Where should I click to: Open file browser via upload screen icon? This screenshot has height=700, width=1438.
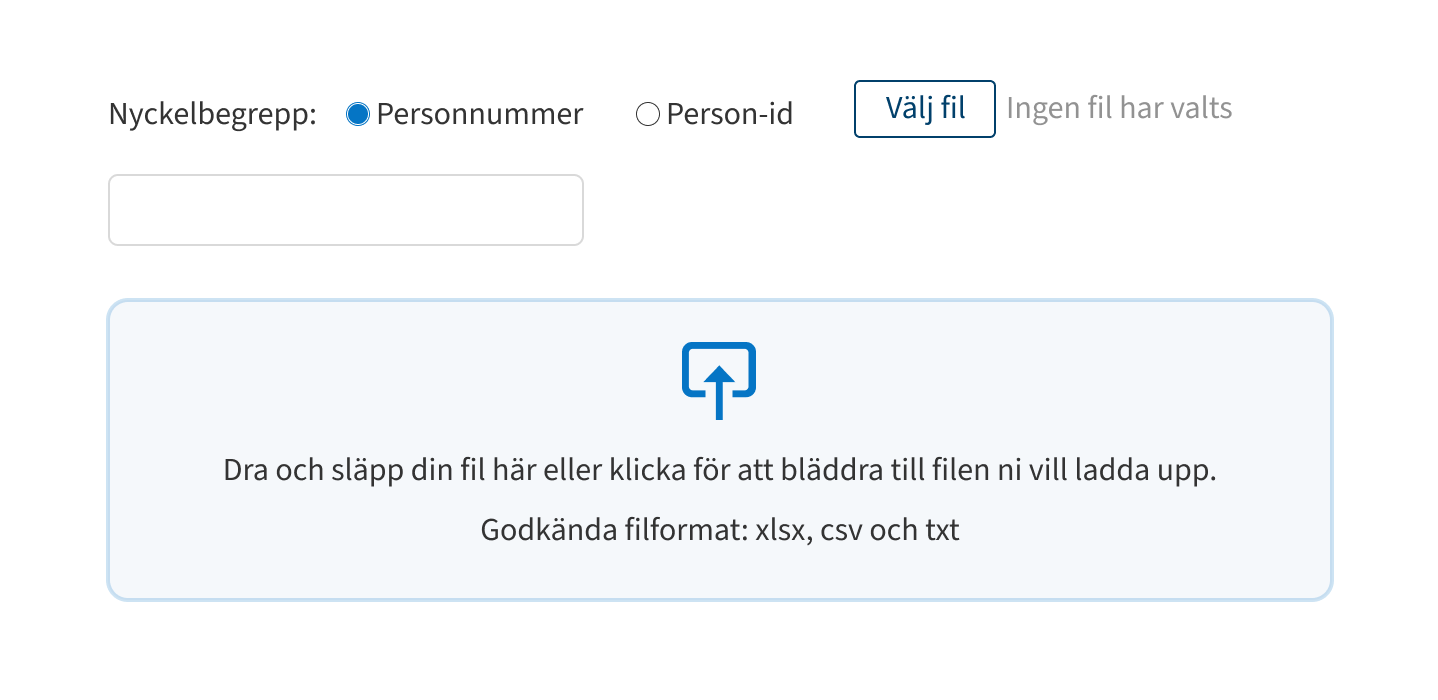pos(719,381)
